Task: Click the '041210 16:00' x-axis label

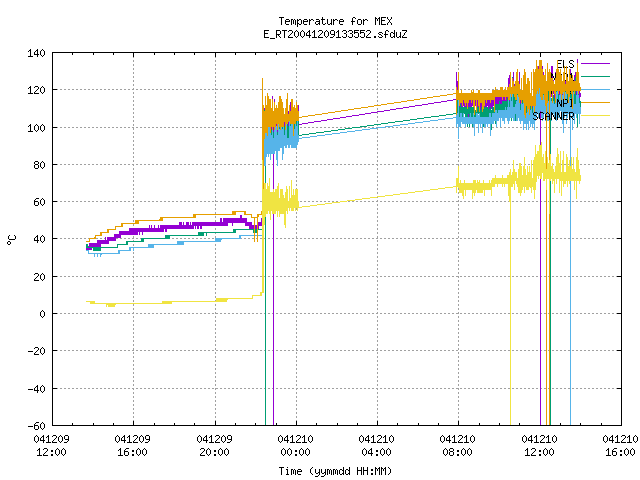Action: pos(620,446)
